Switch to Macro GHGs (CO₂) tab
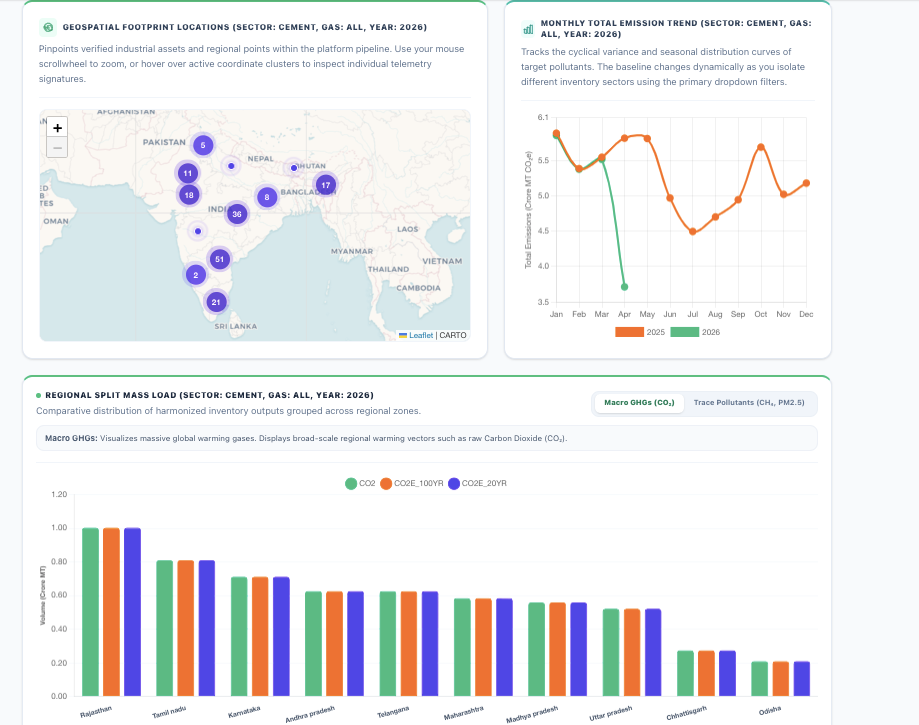Image resolution: width=919 pixels, height=725 pixels. (x=639, y=403)
